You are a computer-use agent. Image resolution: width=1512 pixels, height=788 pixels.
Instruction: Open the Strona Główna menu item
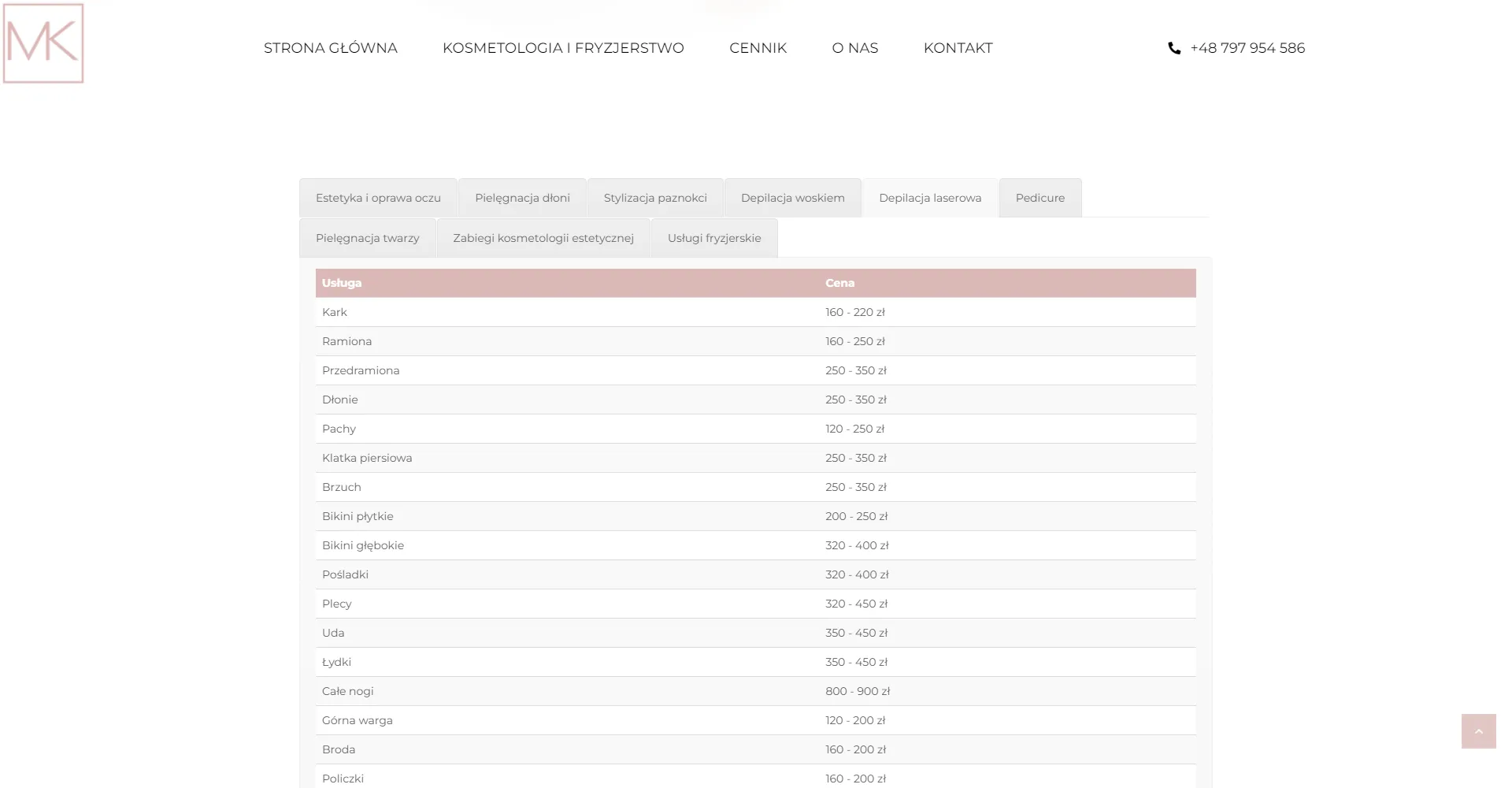[330, 48]
